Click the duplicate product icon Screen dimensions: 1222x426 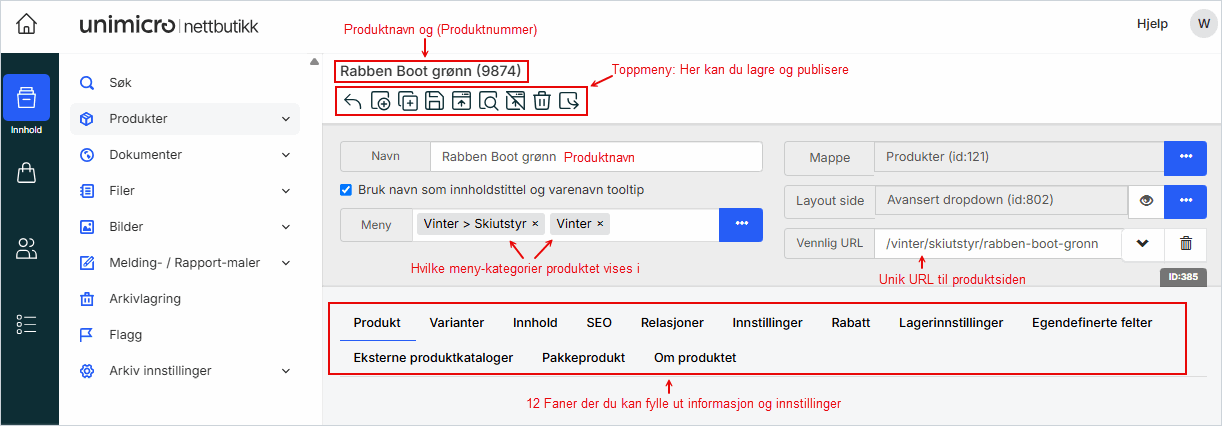coord(408,100)
